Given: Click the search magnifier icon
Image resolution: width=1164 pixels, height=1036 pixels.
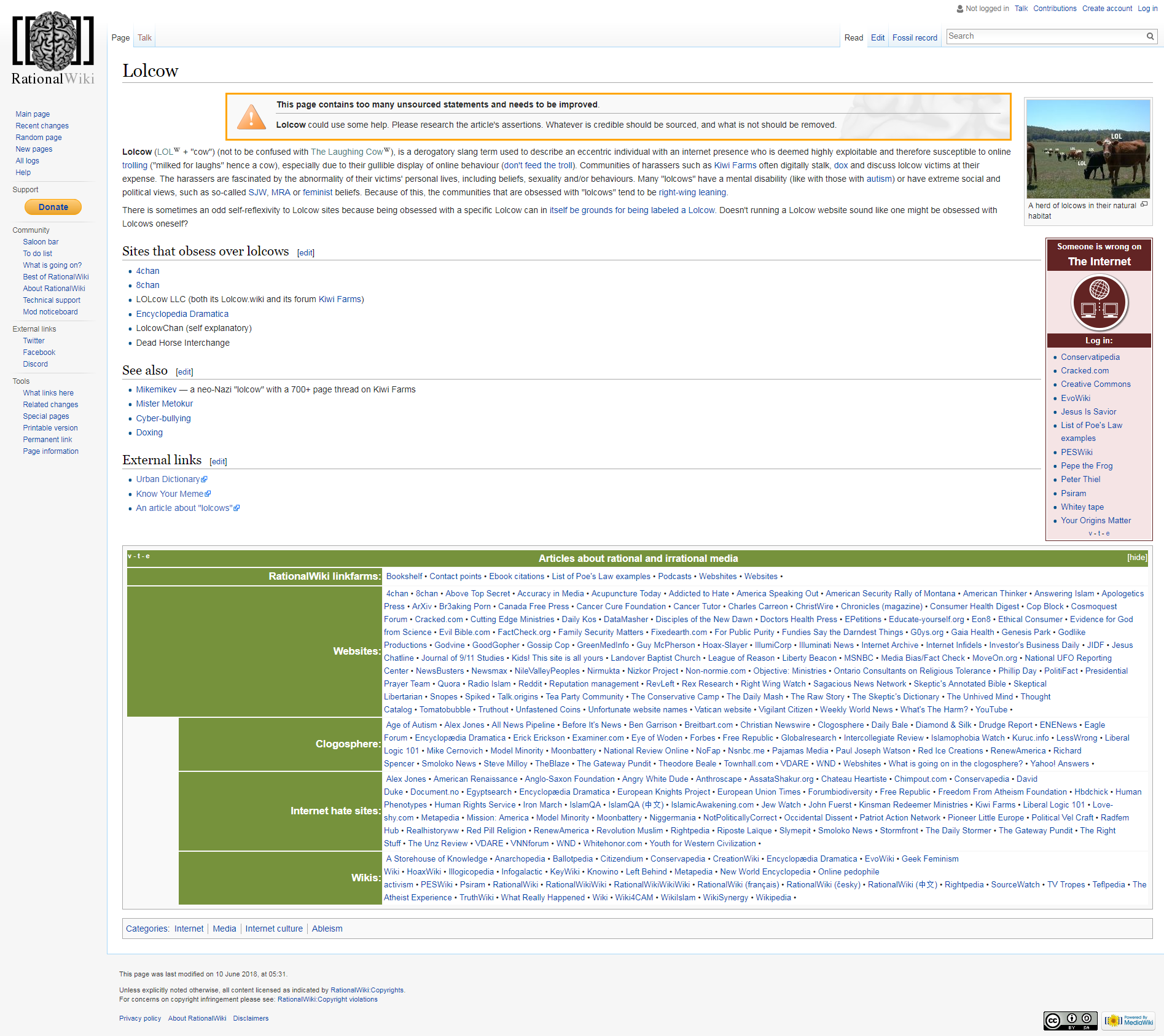Looking at the screenshot, I should coord(1150,36).
